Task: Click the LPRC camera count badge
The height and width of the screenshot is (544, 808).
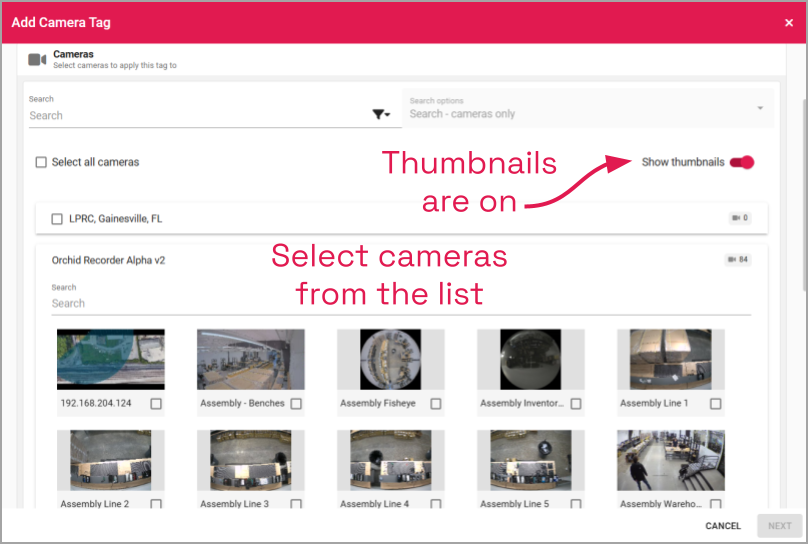Action: pyautogui.click(x=740, y=218)
